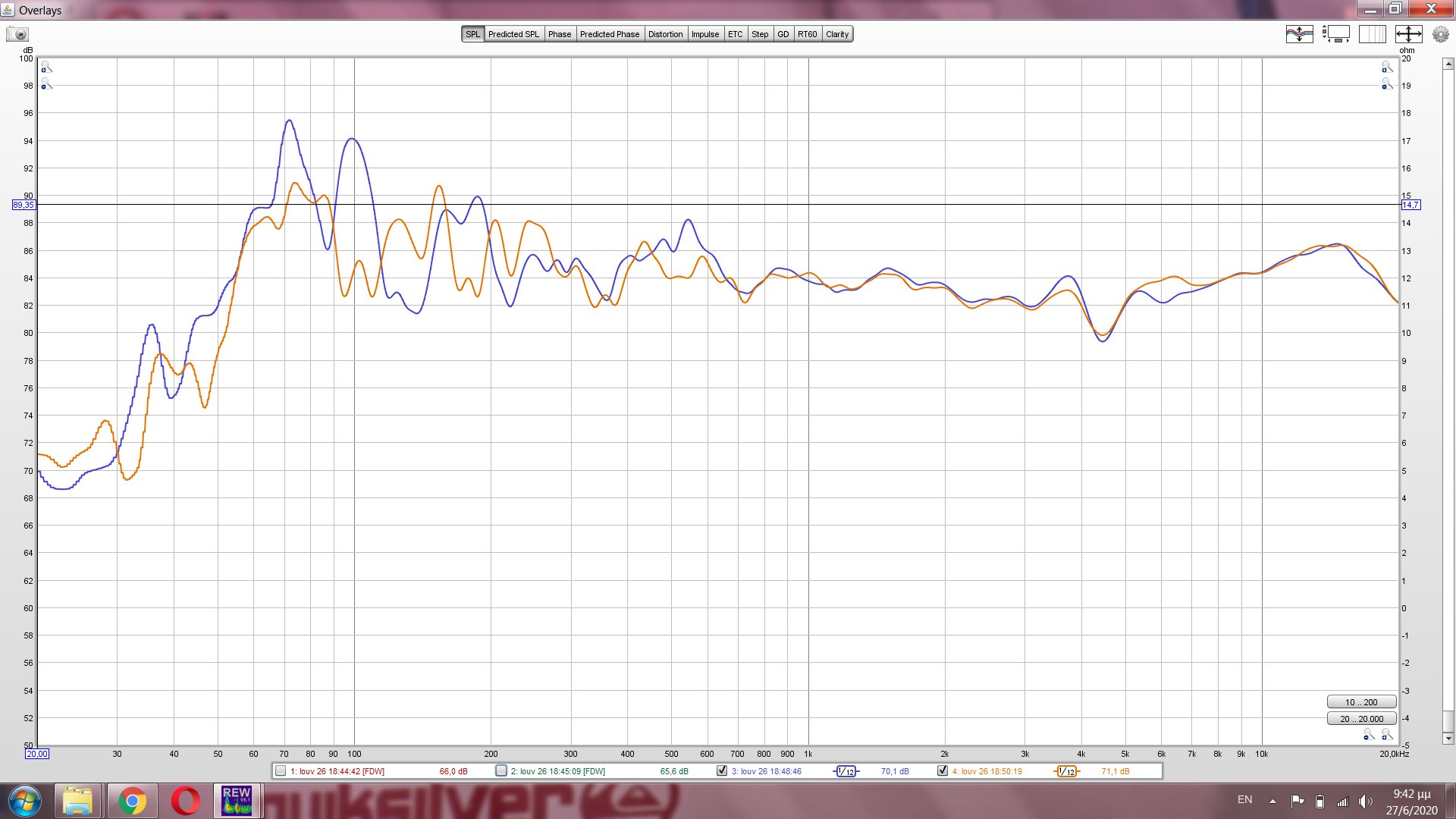The height and width of the screenshot is (819, 1456).
Task: Toggle the graph scrollbars icon
Action: click(x=1336, y=34)
